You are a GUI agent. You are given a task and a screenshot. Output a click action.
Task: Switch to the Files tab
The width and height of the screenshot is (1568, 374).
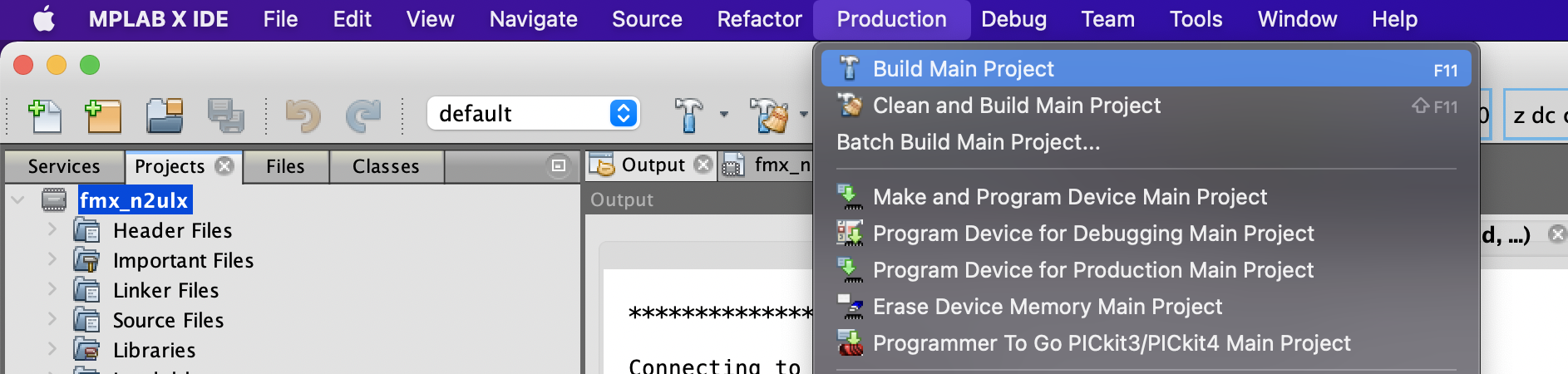pos(285,166)
